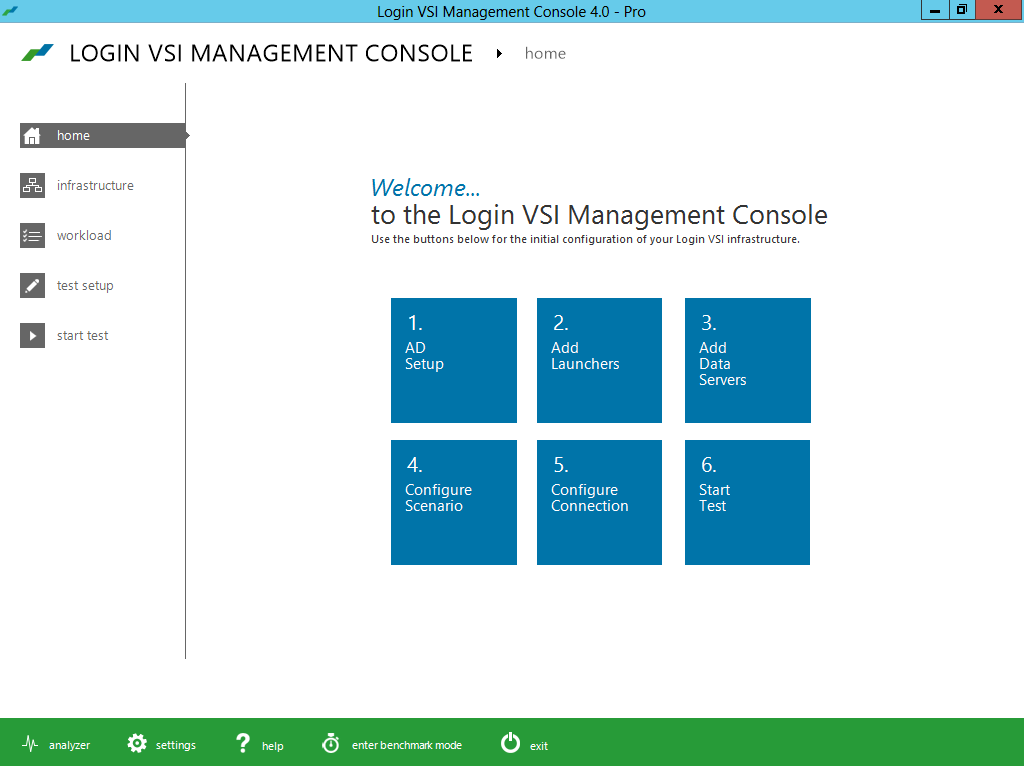The image size is (1024, 766).
Task: Select the workload menu label
Action: tap(84, 236)
